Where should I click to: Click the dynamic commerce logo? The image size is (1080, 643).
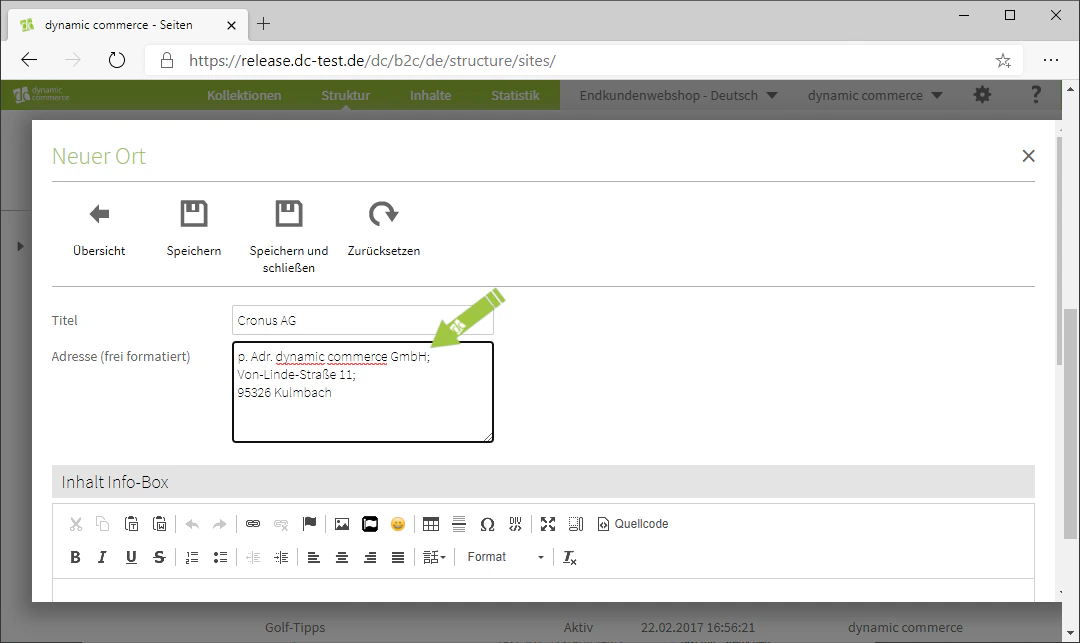41,94
